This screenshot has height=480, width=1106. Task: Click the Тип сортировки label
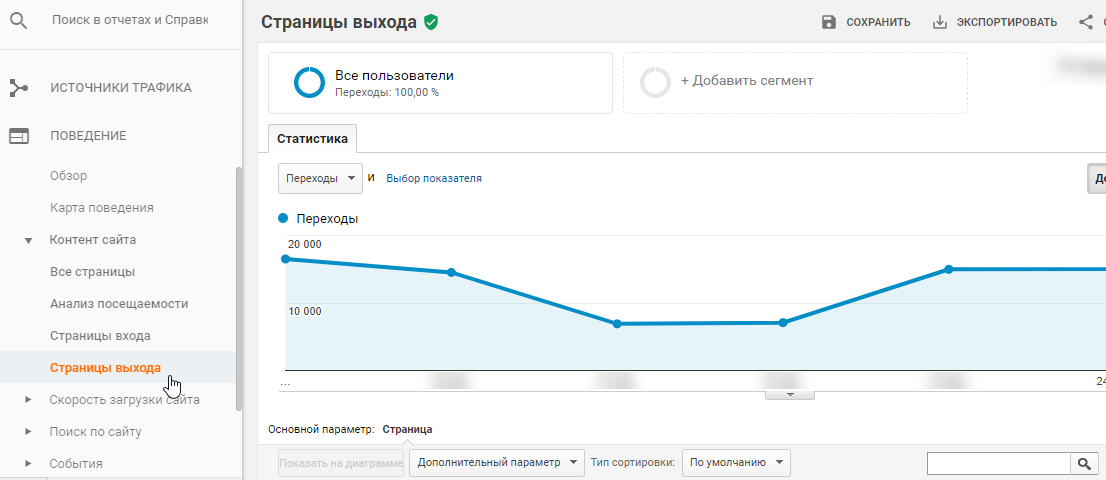633,463
